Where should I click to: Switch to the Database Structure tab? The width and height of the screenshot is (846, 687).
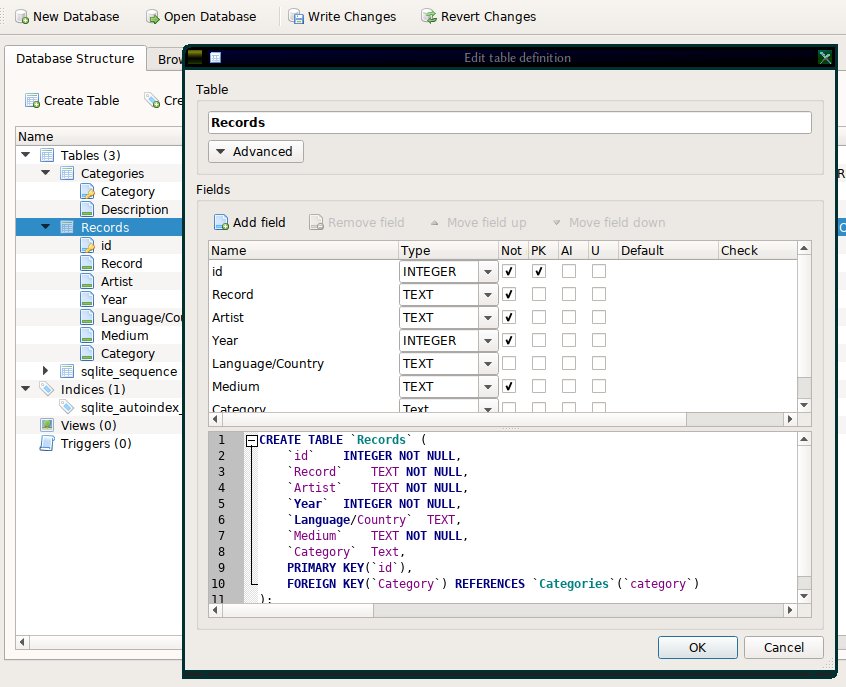coord(75,59)
